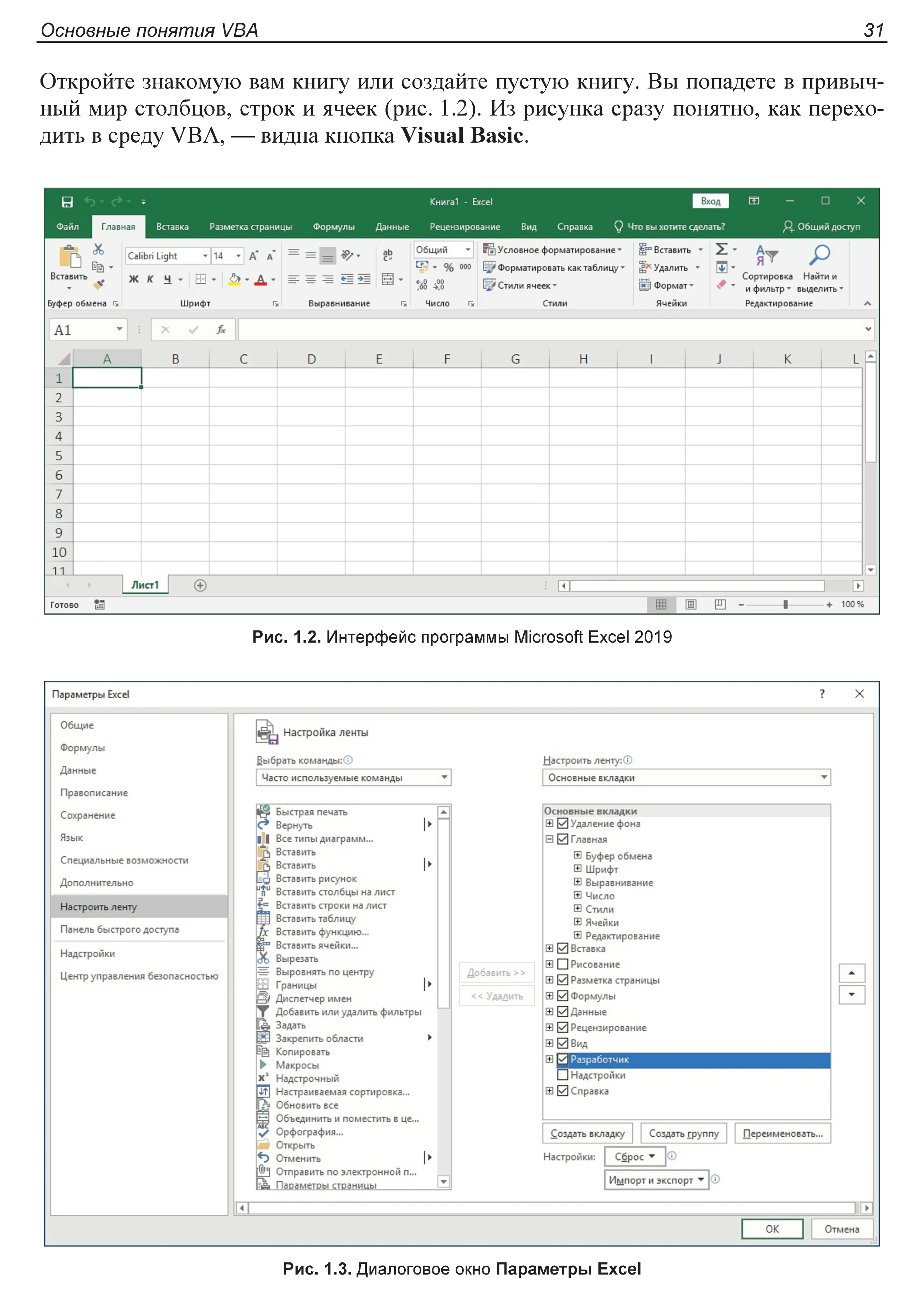The height and width of the screenshot is (1307, 924).
Task: Click the Format Painter brush icon
Action: tap(99, 284)
